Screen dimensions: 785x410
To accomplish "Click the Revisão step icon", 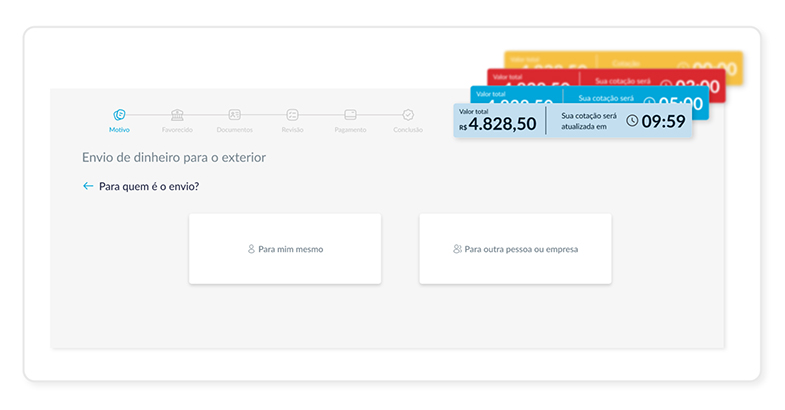I will (292, 115).
